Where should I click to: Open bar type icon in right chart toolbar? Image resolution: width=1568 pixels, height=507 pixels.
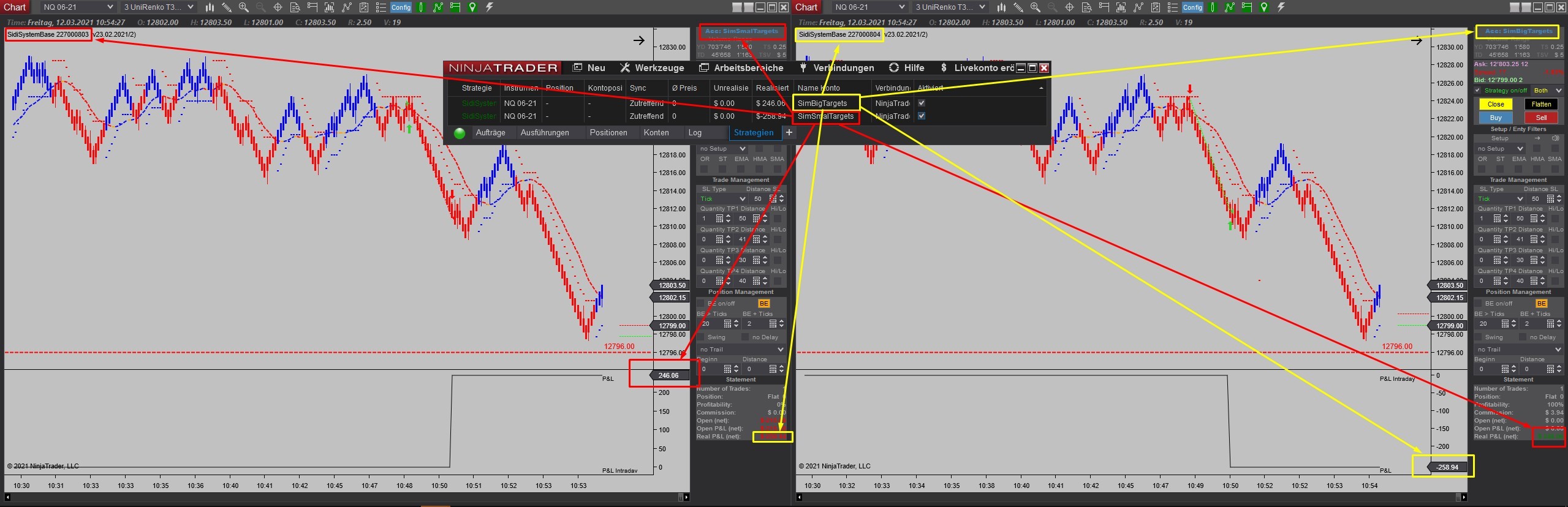[x=1001, y=7]
